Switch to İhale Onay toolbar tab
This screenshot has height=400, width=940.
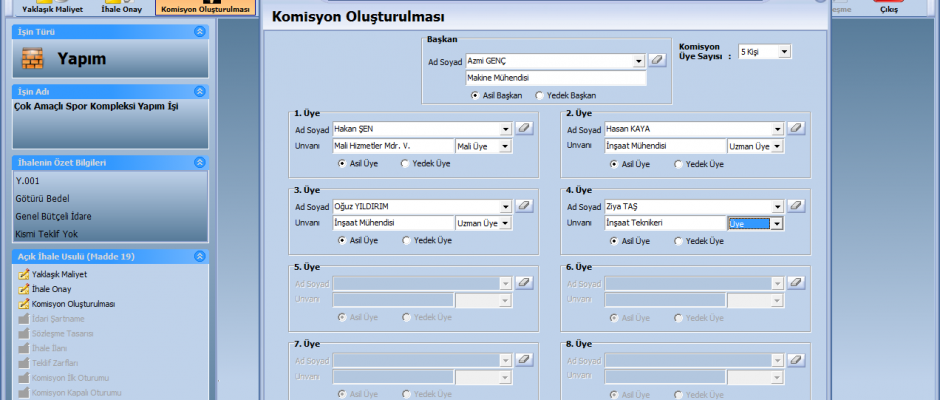point(122,7)
